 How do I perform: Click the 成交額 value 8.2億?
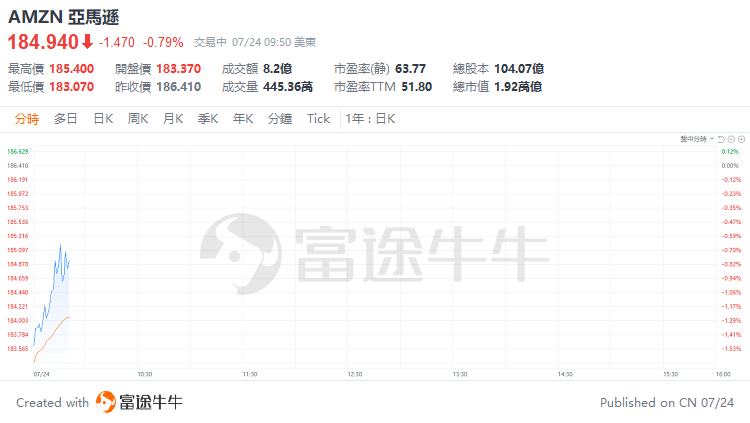[x=277, y=69]
